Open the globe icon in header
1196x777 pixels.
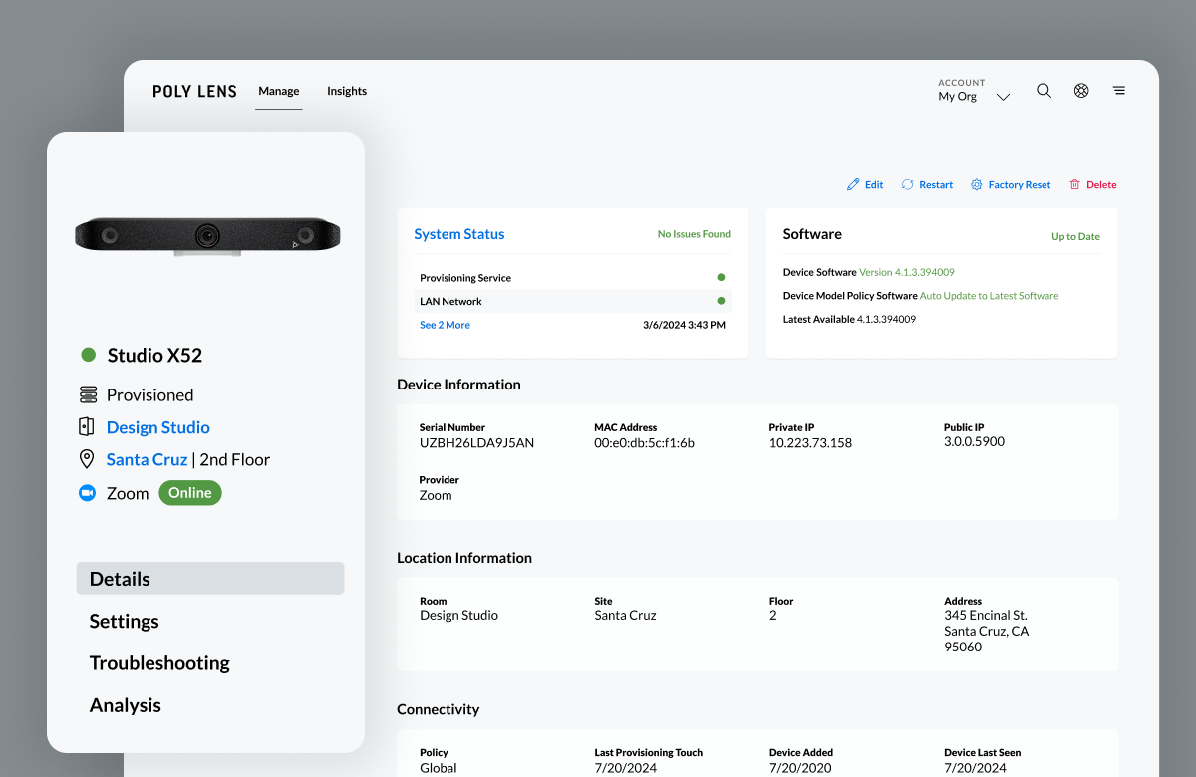[1081, 91]
